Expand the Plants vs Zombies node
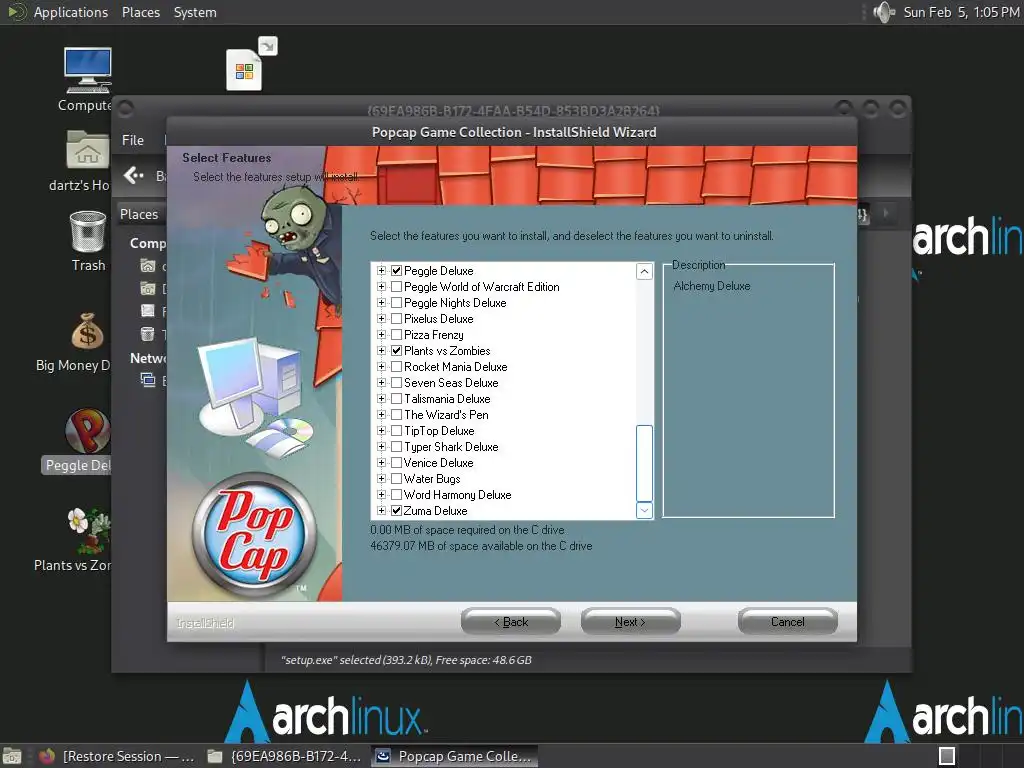Screen dimensions: 1024x768 (x=381, y=351)
